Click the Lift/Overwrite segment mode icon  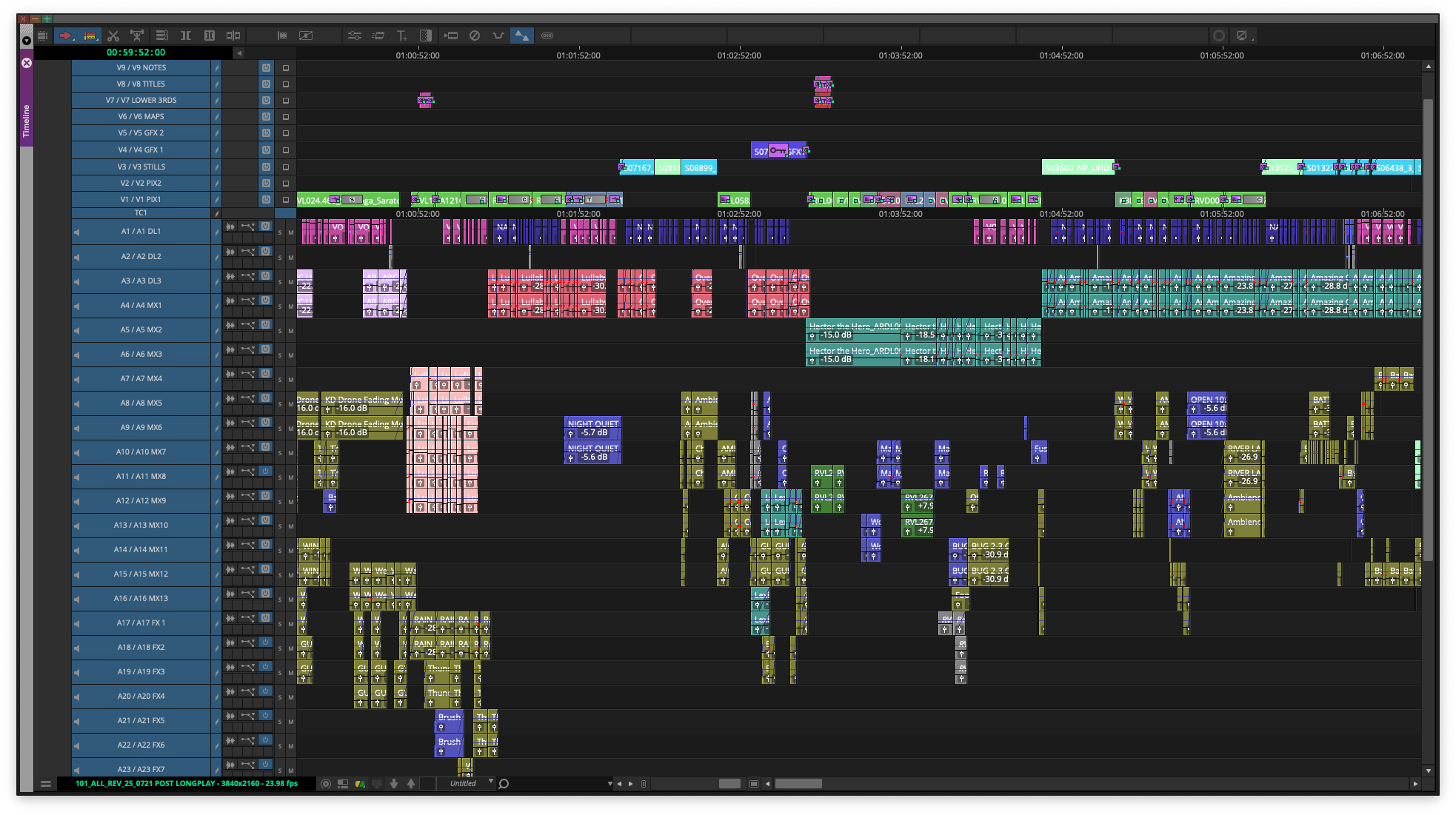pyautogui.click(x=90, y=36)
